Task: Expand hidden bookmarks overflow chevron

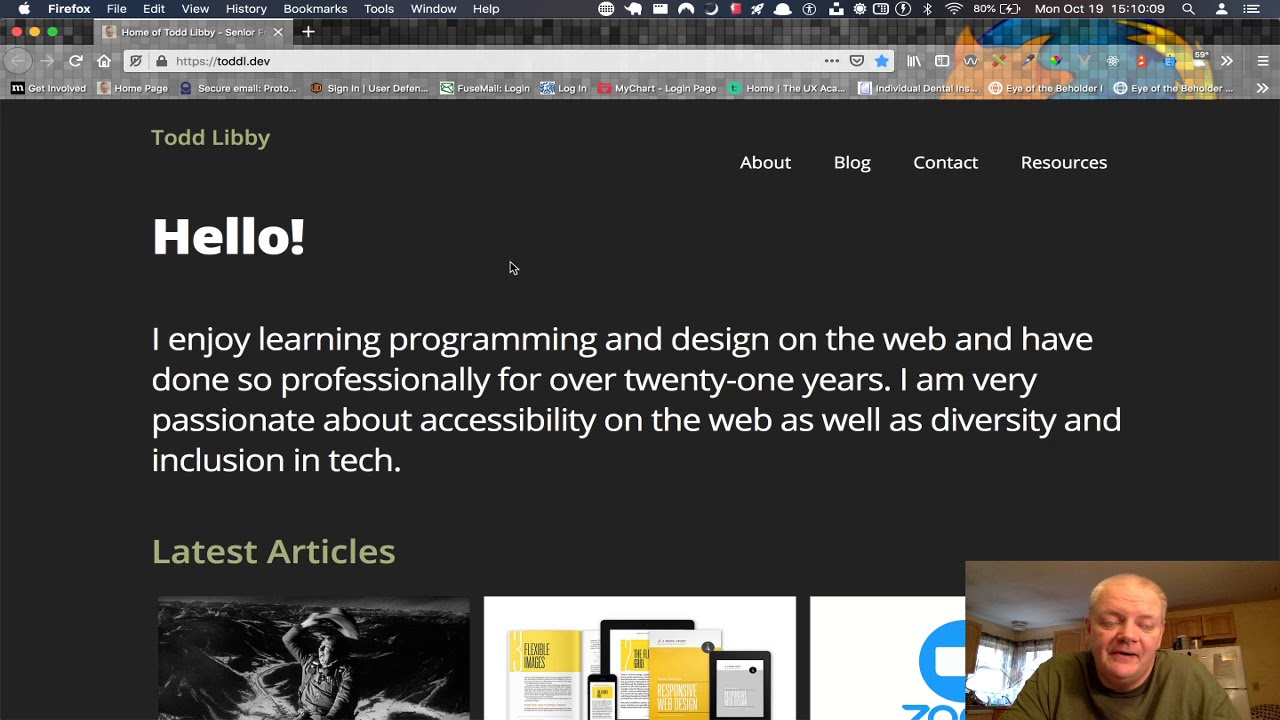Action: (1262, 88)
